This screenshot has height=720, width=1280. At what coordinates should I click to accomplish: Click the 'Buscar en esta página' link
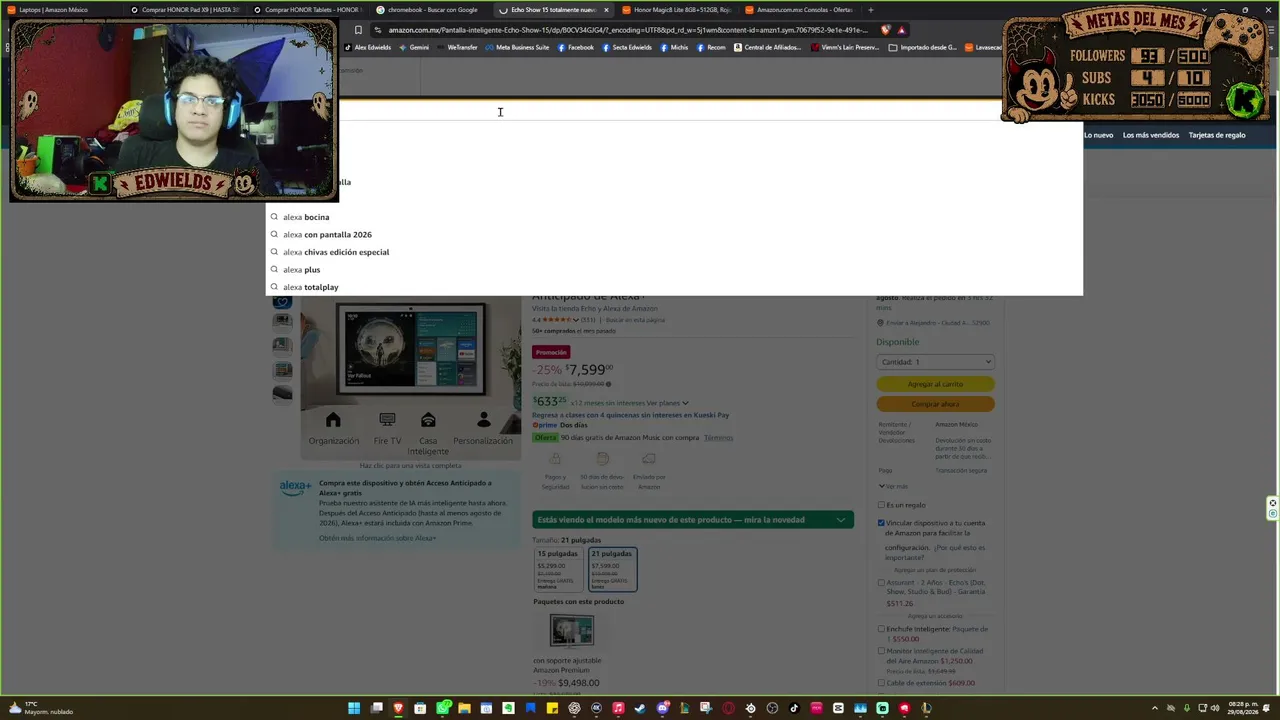click(635, 320)
